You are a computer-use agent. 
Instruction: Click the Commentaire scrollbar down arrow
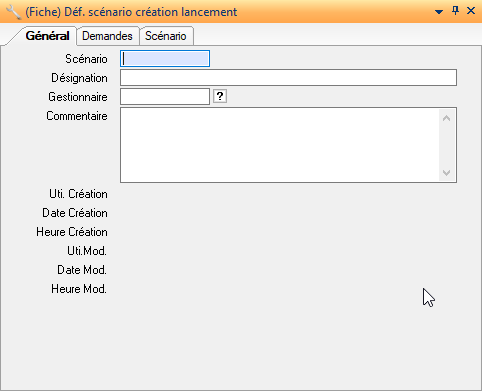447,173
